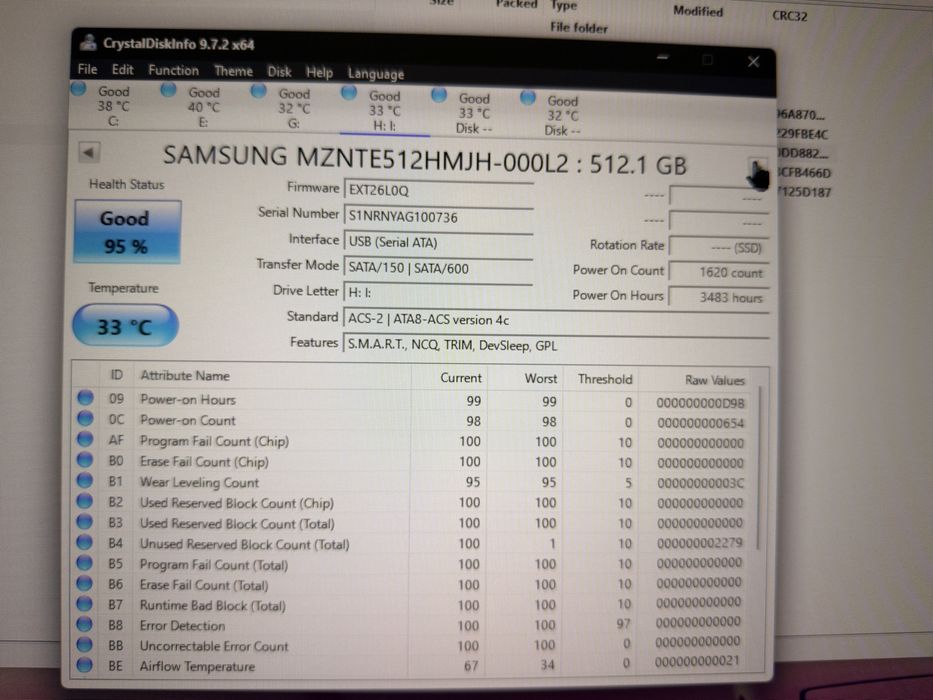This screenshot has height=700, width=933.
Task: Click raw value 000000002279
Action: (699, 543)
